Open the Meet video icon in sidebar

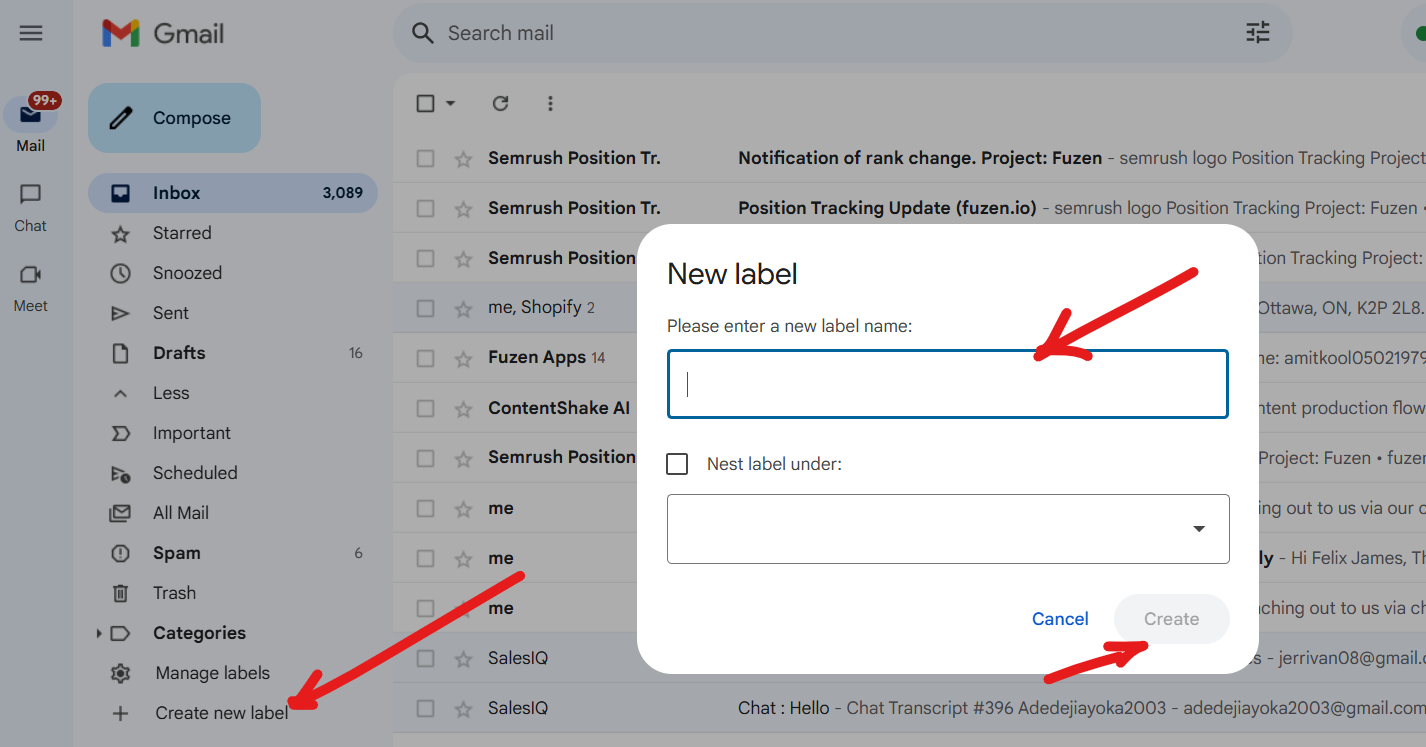31,274
